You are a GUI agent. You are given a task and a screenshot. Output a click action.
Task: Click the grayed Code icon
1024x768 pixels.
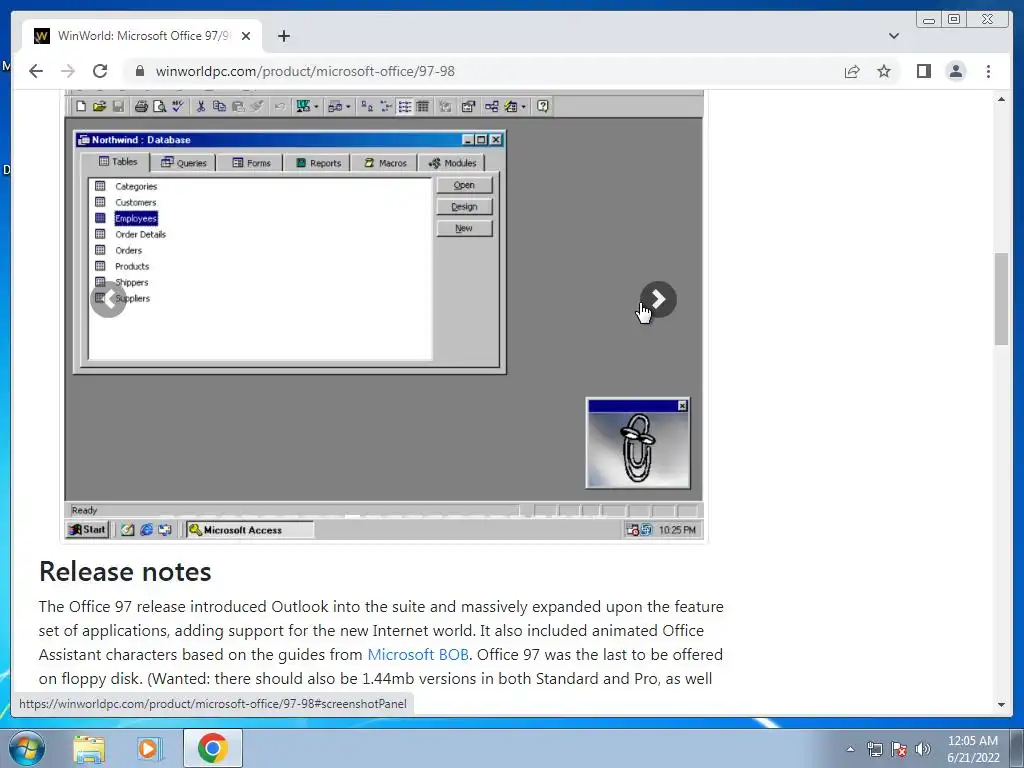click(445, 106)
